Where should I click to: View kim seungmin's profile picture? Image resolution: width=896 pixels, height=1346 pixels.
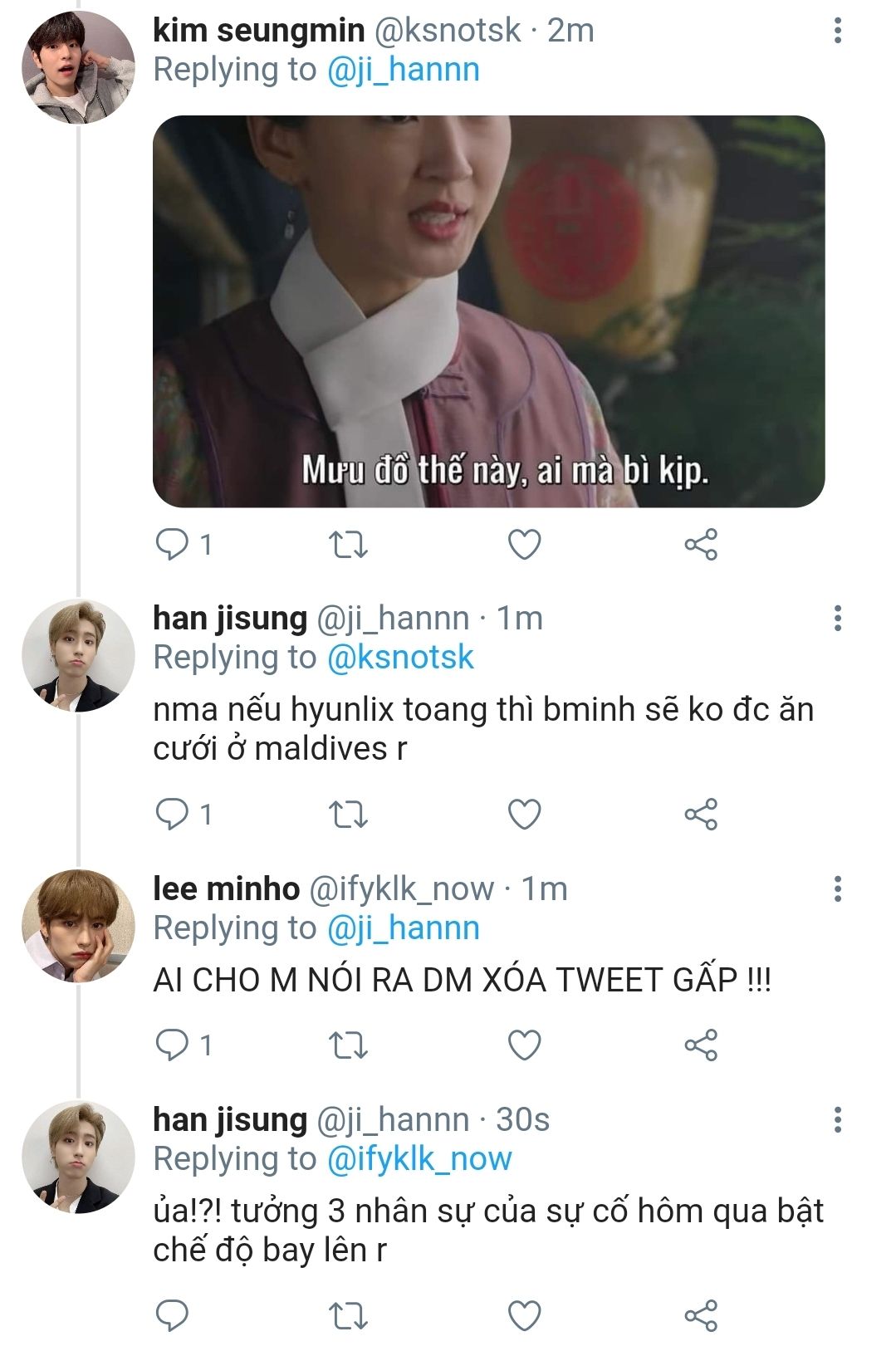pos(78,68)
